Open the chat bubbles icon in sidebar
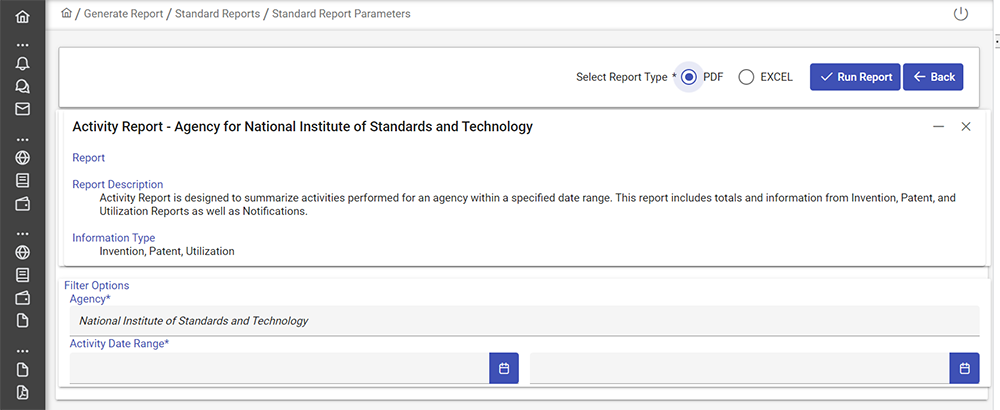 pos(22,86)
